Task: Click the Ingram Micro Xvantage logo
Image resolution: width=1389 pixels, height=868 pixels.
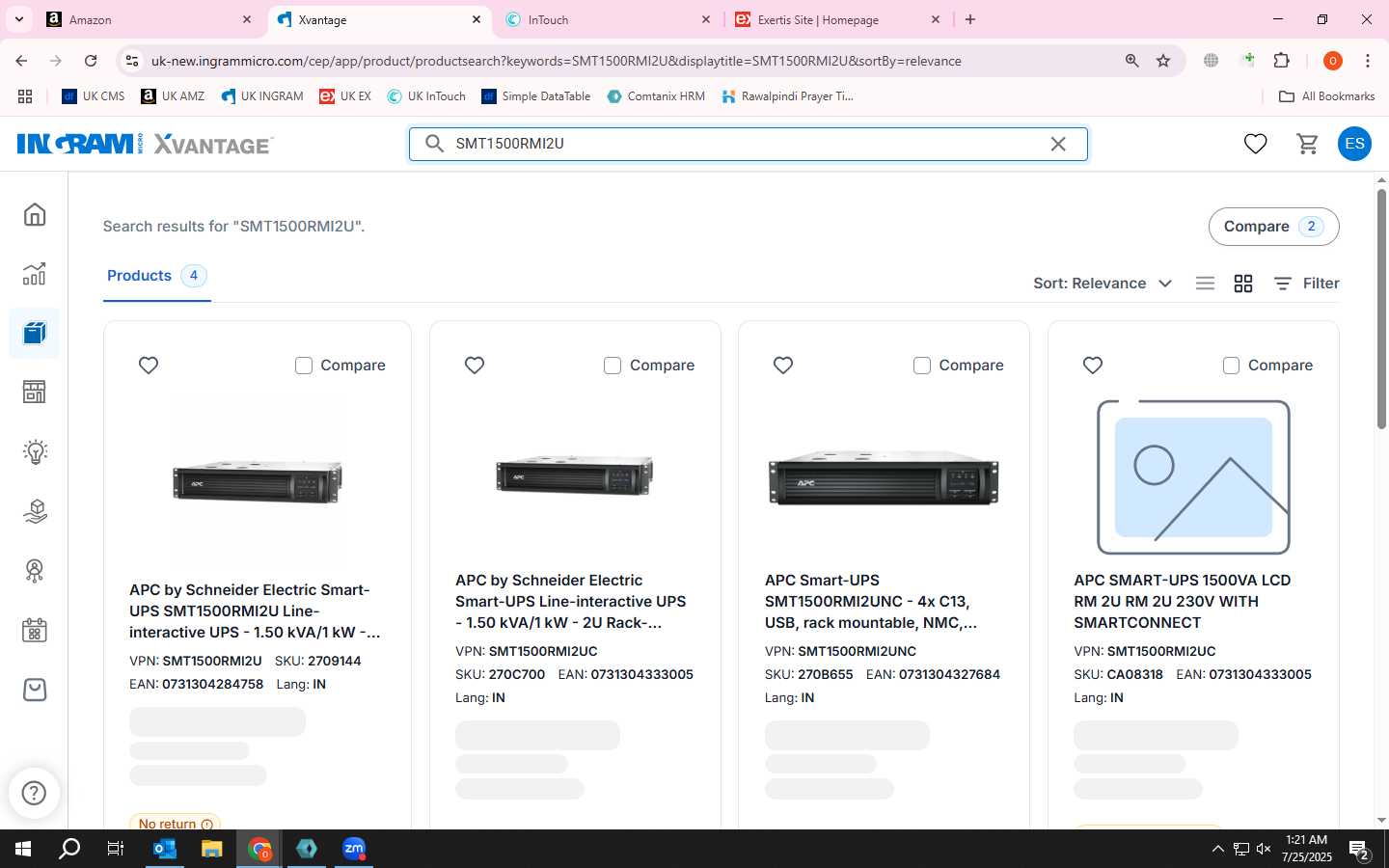Action: [x=145, y=144]
